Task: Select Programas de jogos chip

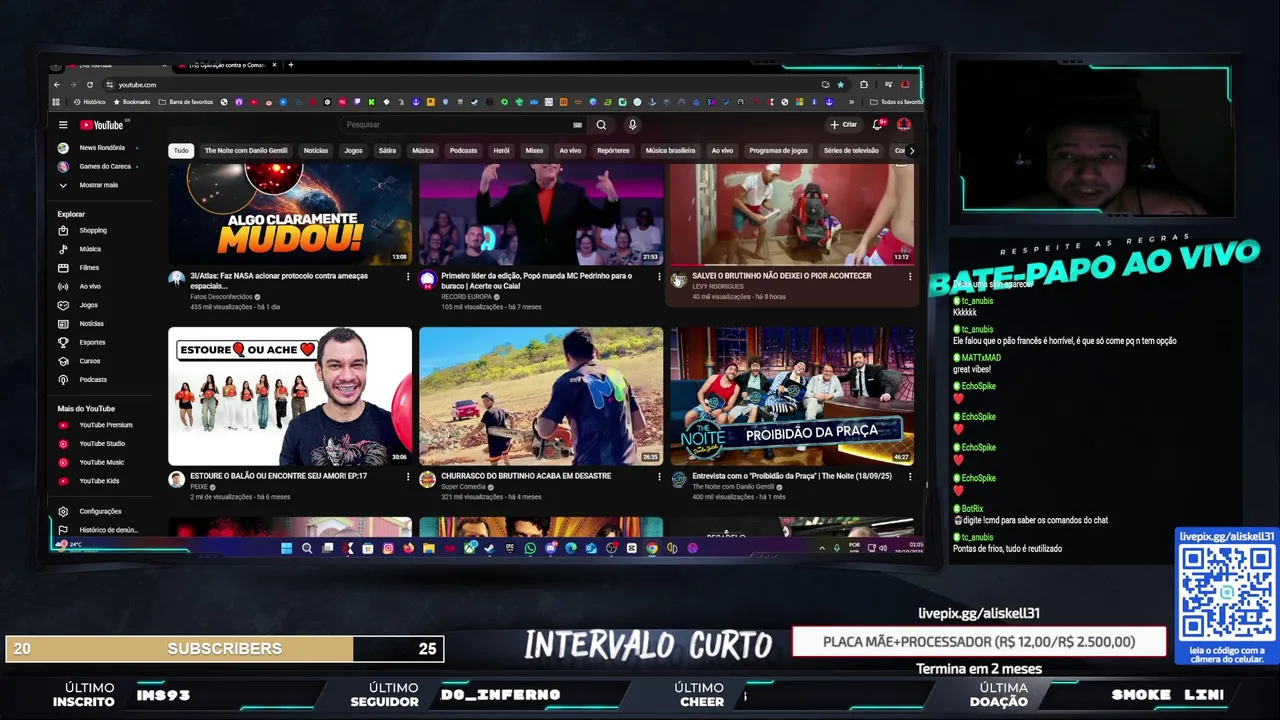Action: tap(778, 151)
